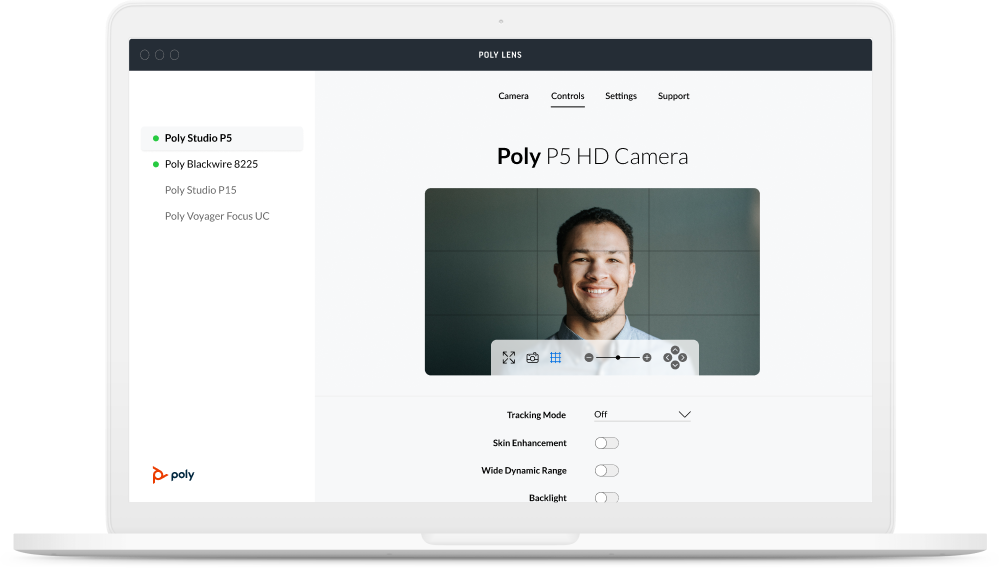Open the Support tab
1000x569 pixels.
coord(673,96)
